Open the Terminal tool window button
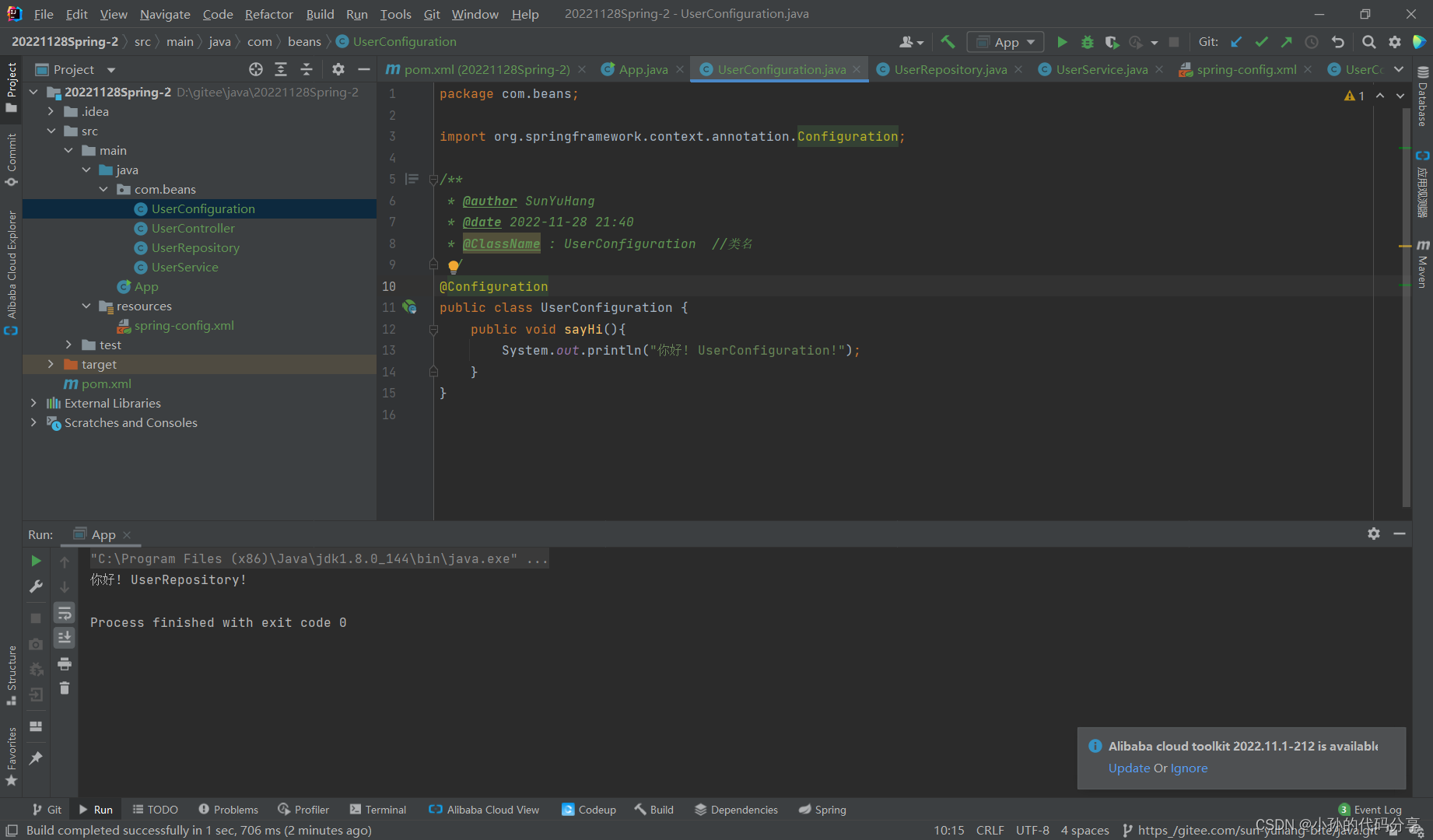 pyautogui.click(x=378, y=810)
